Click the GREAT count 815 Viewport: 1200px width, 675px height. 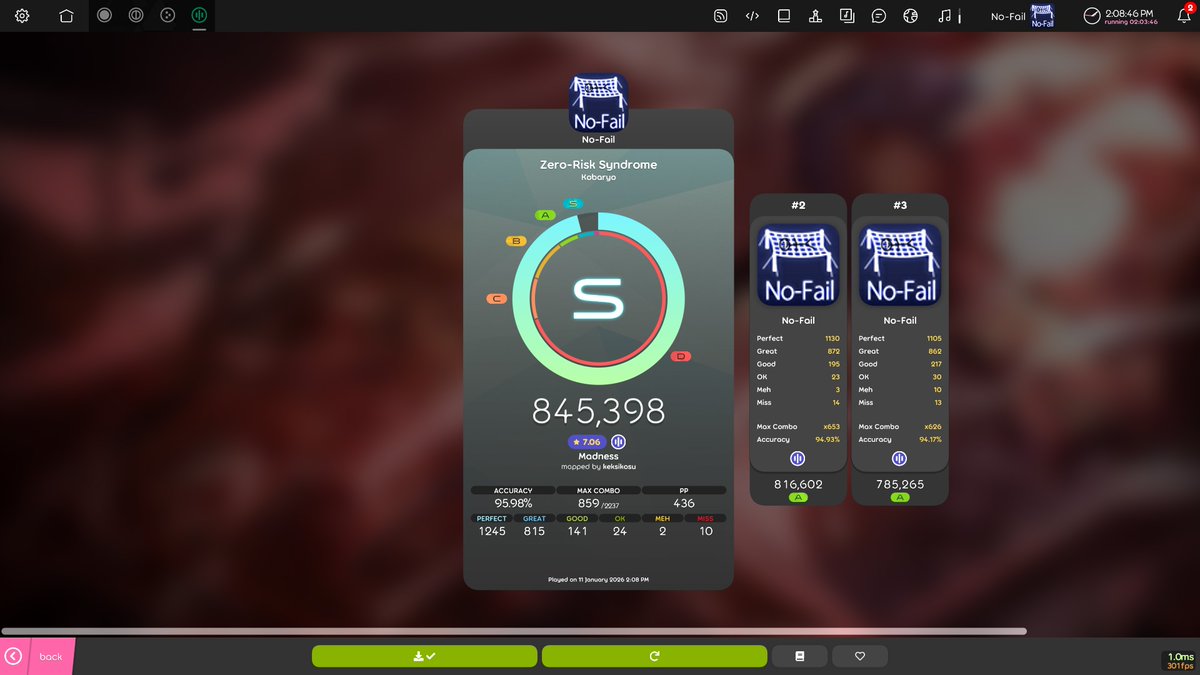click(534, 531)
